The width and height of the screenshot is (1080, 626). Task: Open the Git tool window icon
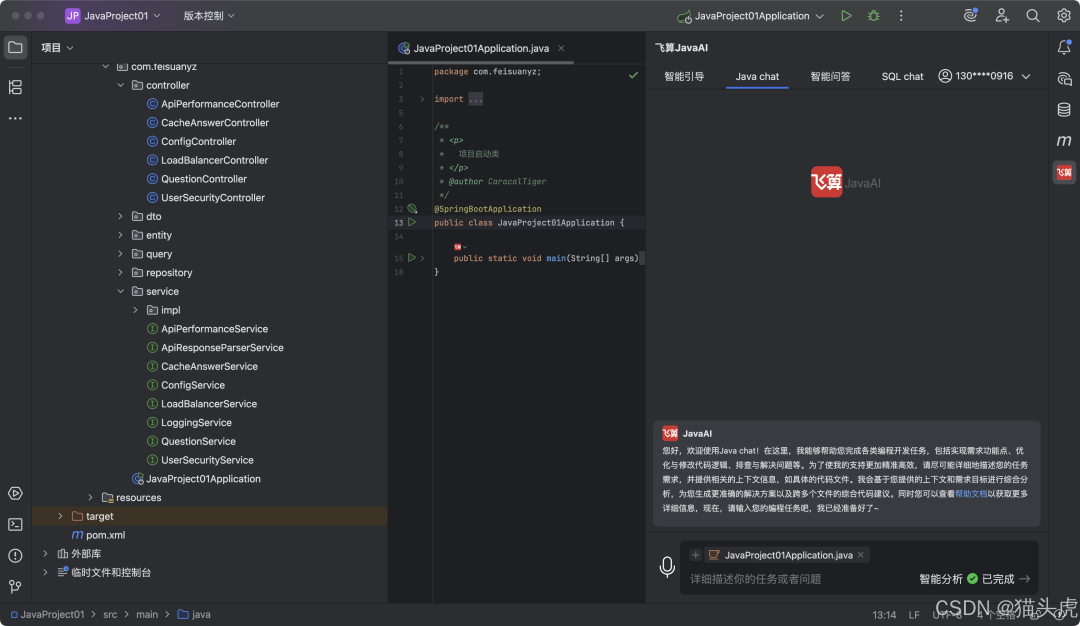[x=15, y=586]
